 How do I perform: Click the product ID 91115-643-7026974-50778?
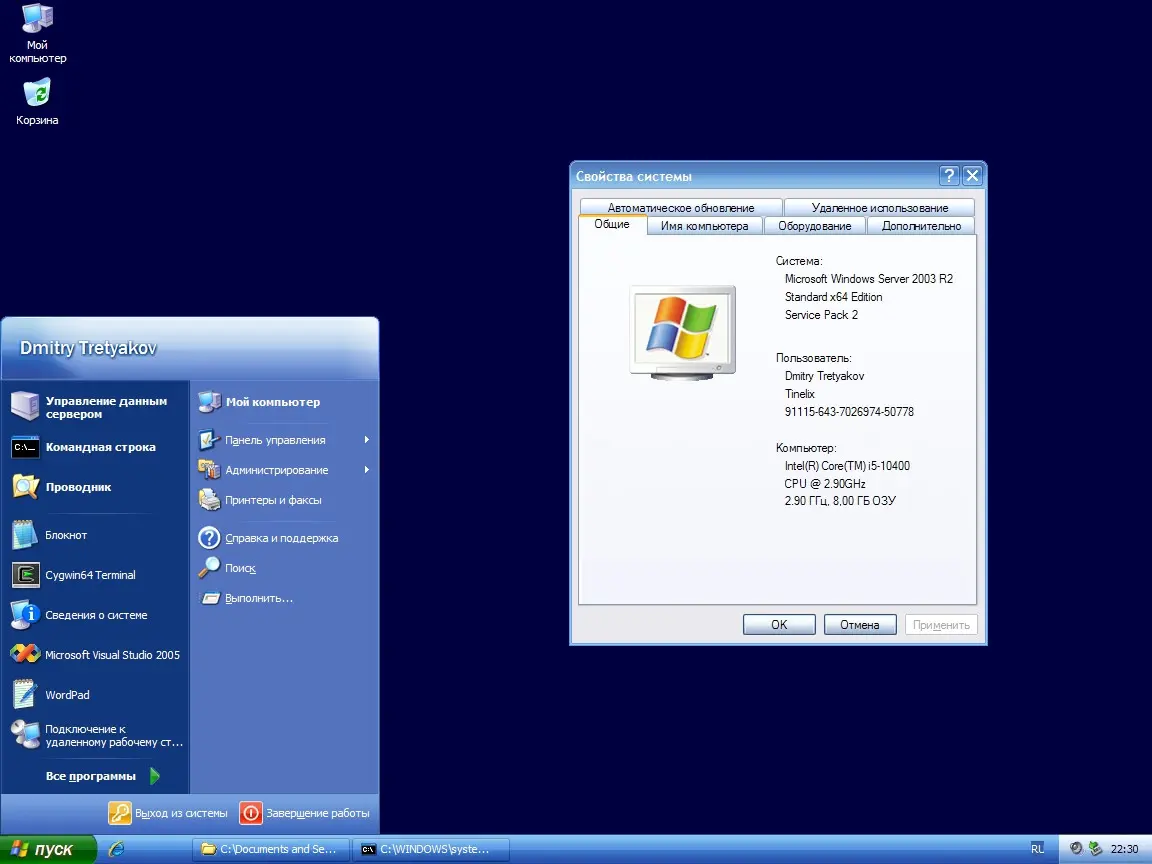click(849, 411)
